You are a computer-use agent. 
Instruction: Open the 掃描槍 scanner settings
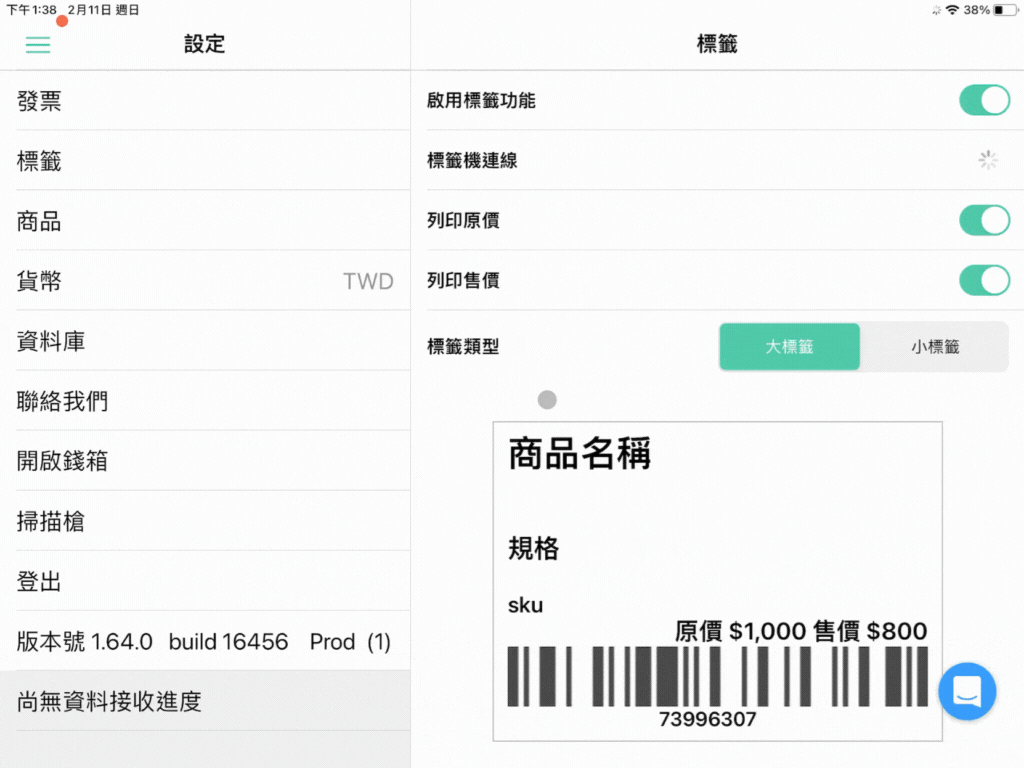205,521
